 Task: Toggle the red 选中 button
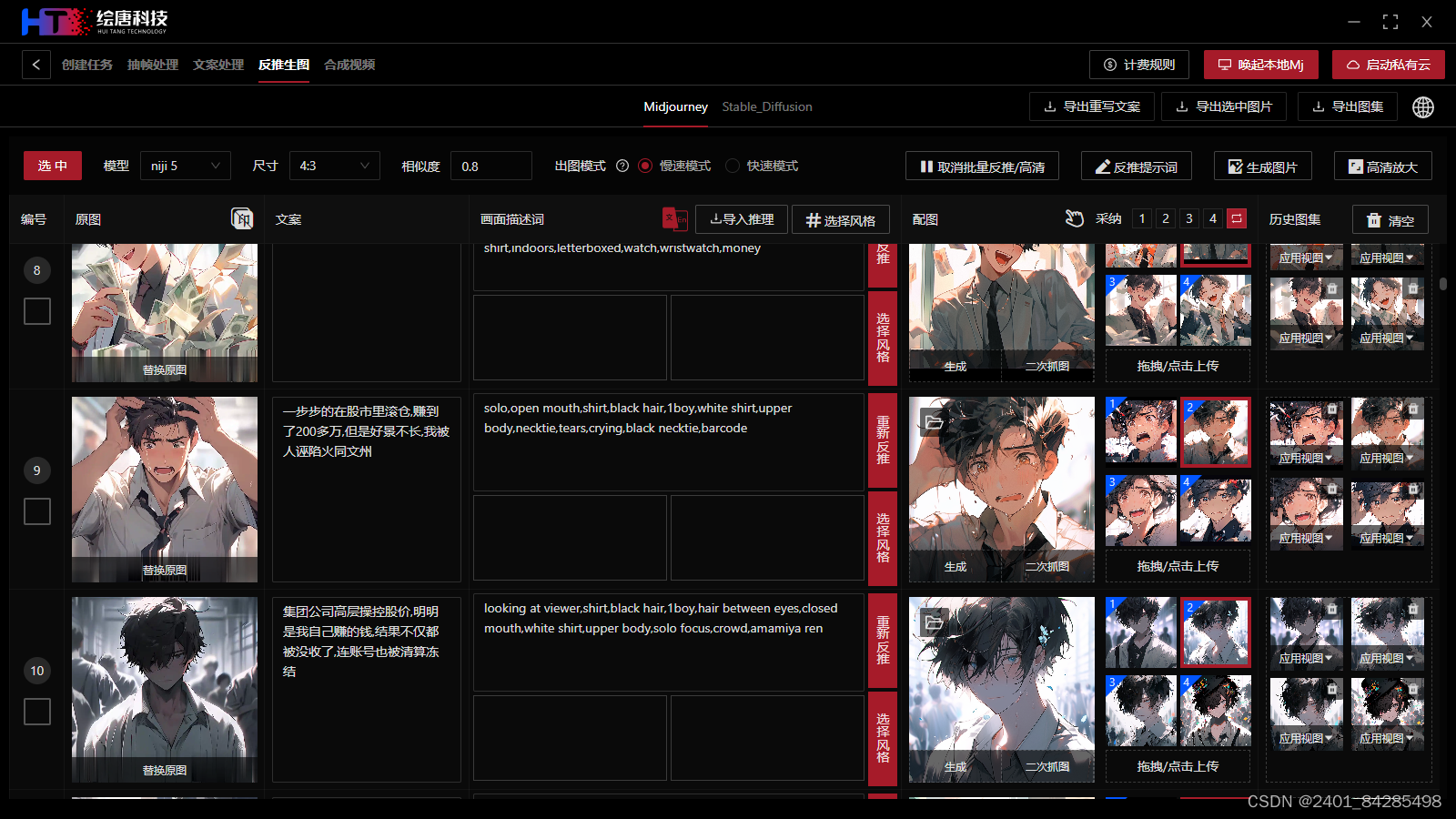53,166
